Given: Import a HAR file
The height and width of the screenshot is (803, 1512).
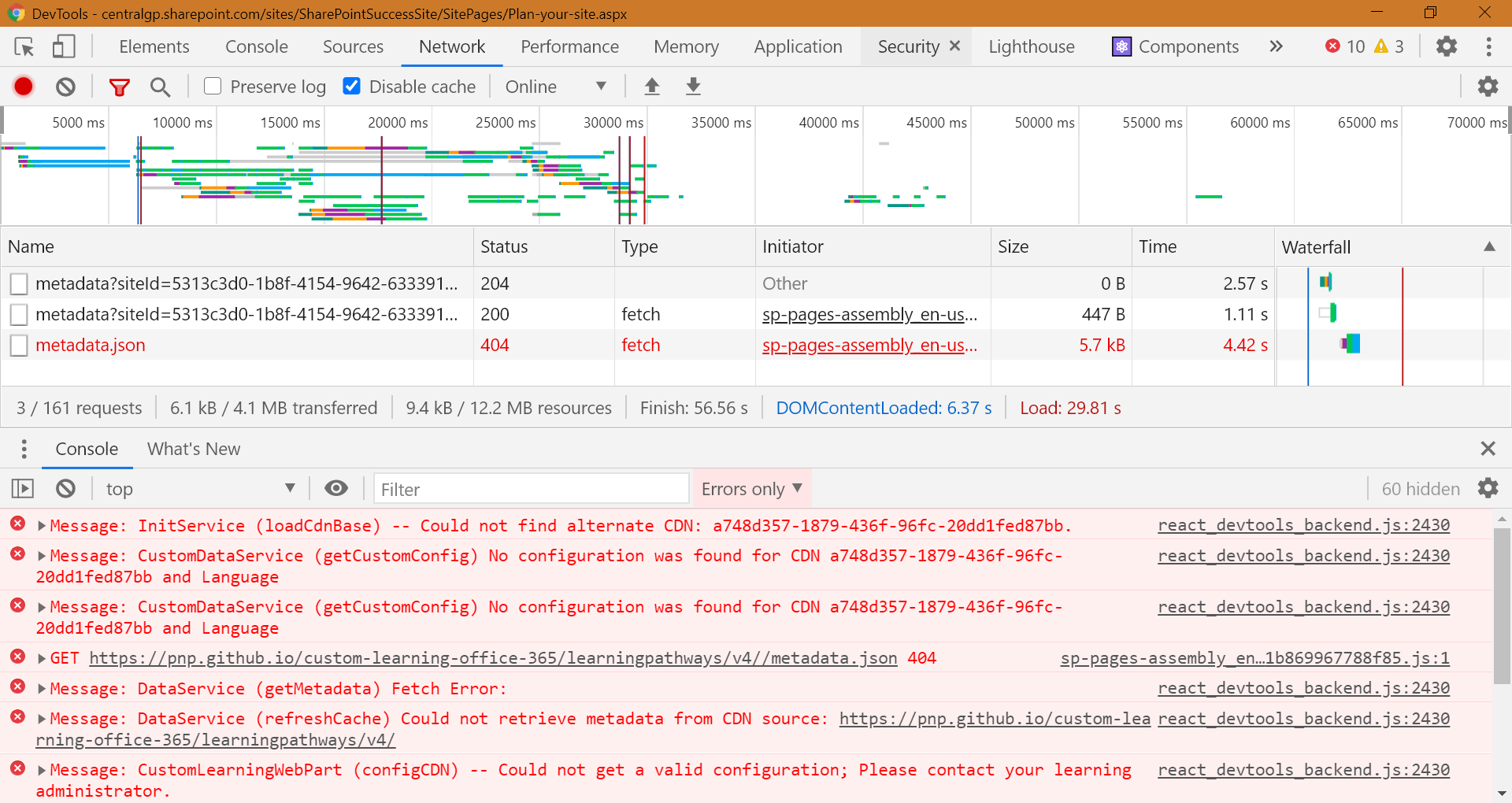Looking at the screenshot, I should tap(652, 87).
